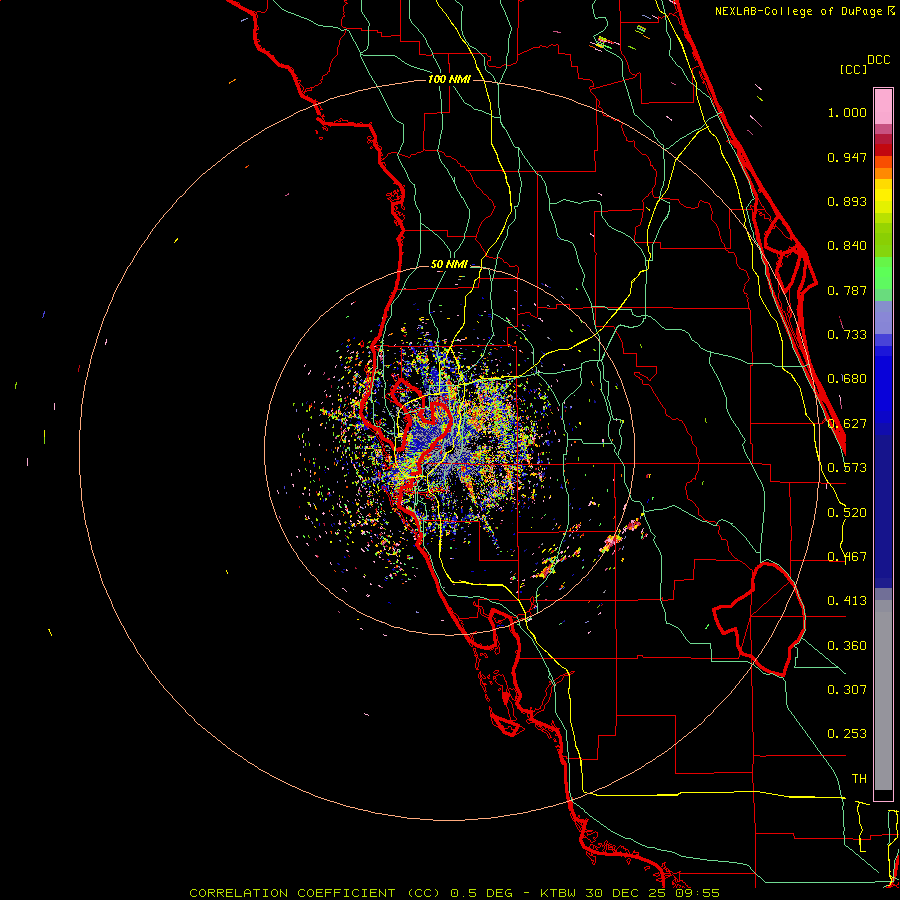Click the TH threshold label on scale
Screen dimensions: 900x900
[x=859, y=779]
